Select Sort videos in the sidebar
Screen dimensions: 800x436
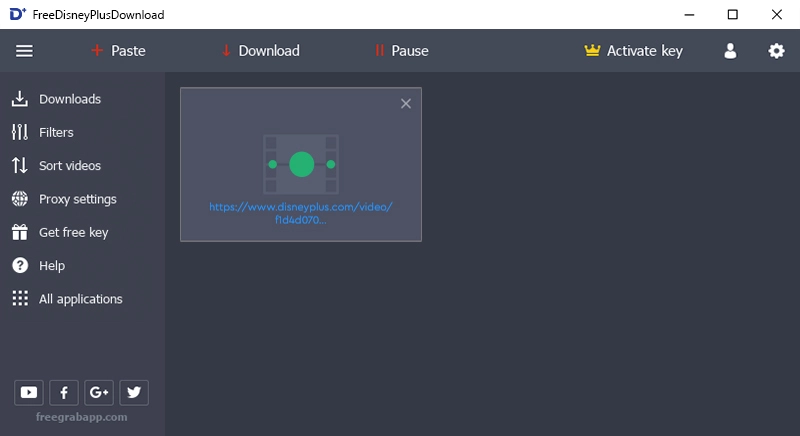pyautogui.click(x=56, y=165)
